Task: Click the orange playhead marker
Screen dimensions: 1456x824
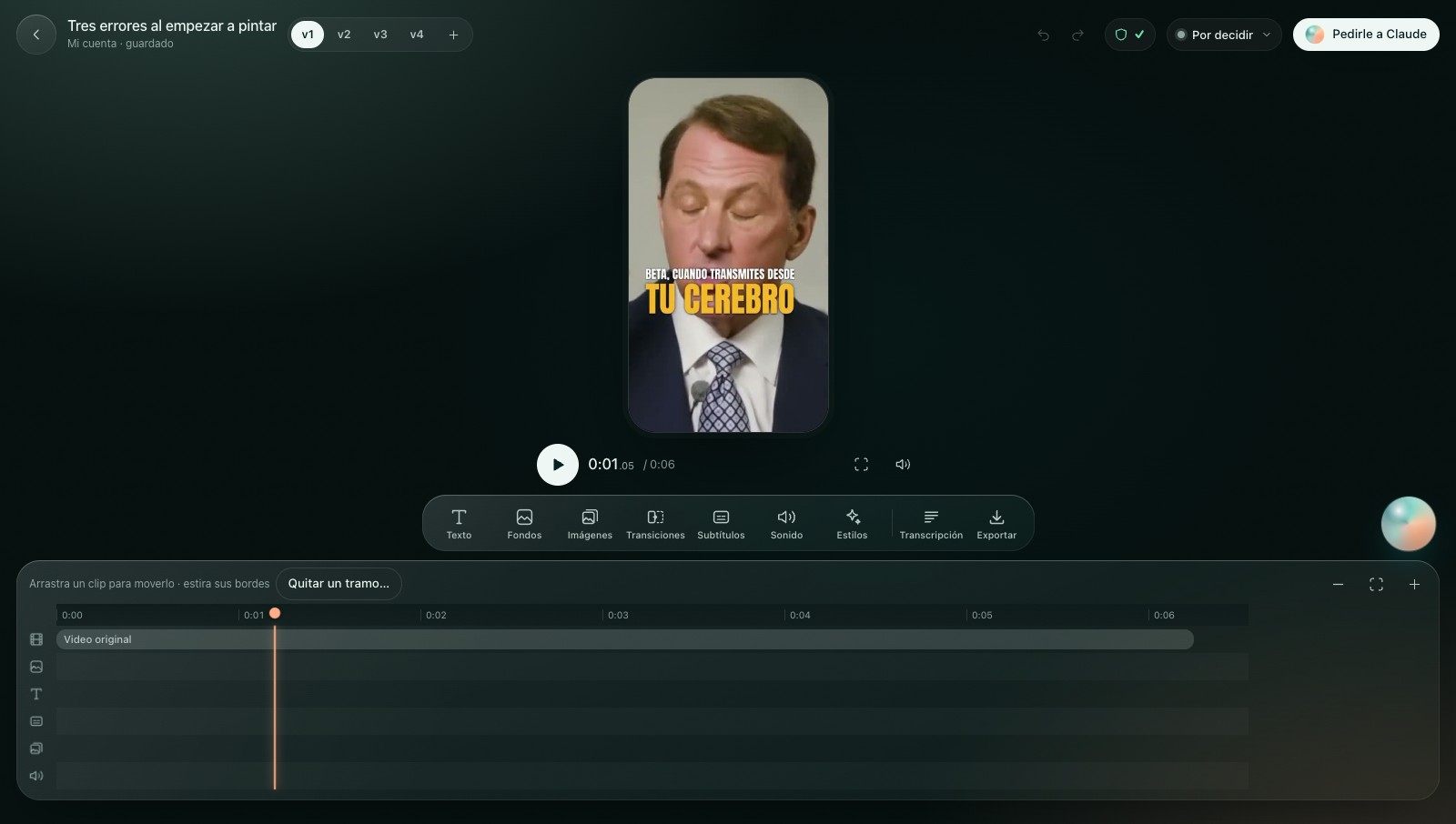Action: (x=275, y=613)
